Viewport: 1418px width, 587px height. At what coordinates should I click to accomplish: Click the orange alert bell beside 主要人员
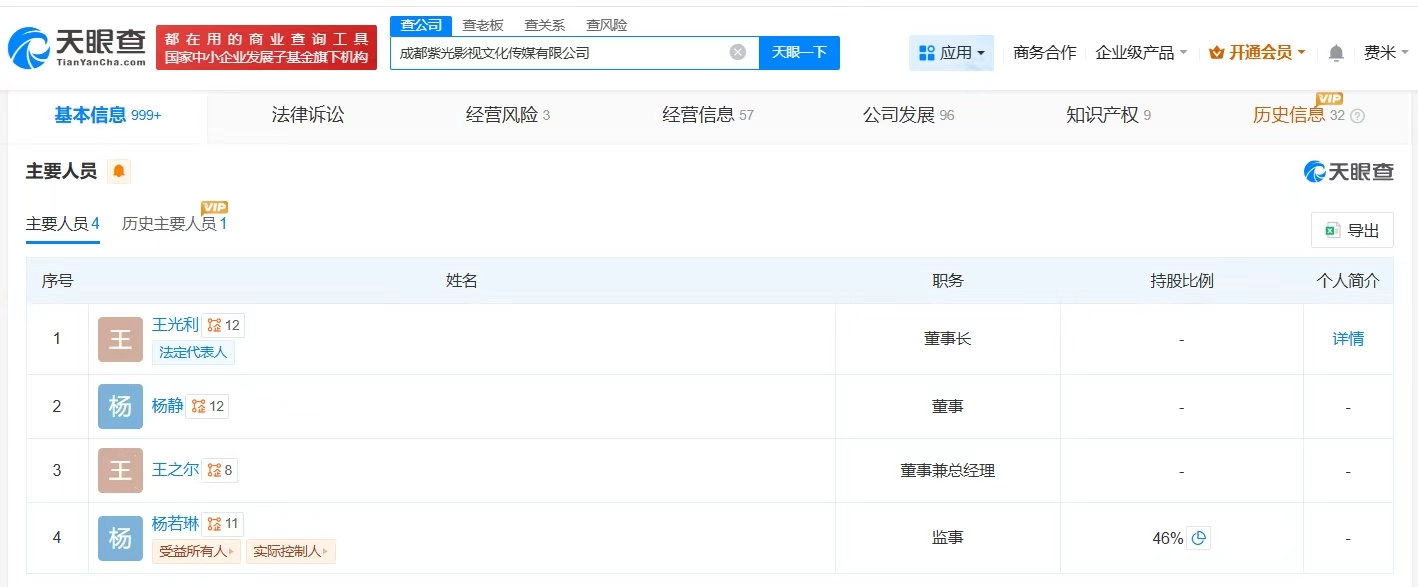tap(119, 172)
